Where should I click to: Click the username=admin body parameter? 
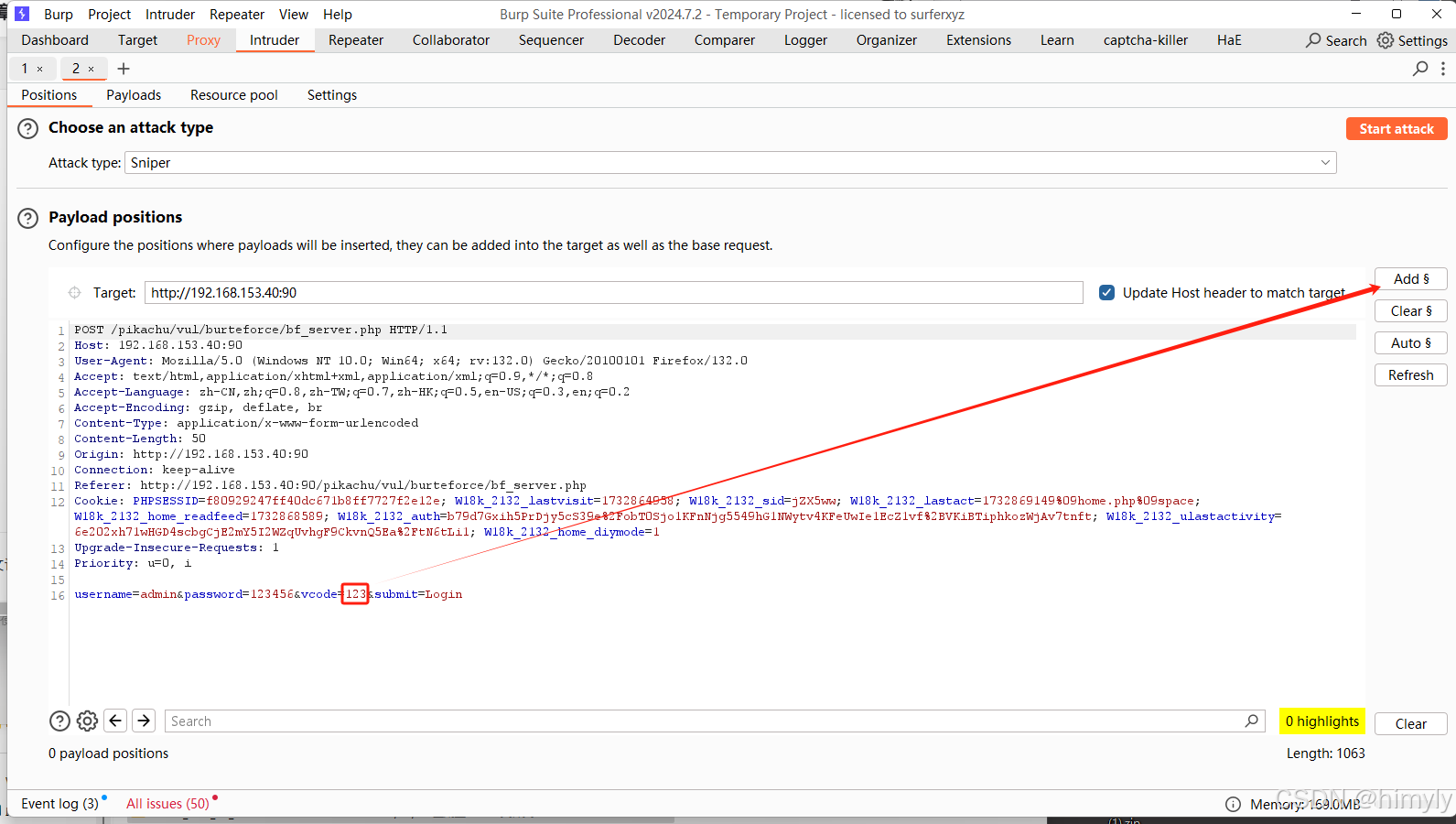[127, 594]
